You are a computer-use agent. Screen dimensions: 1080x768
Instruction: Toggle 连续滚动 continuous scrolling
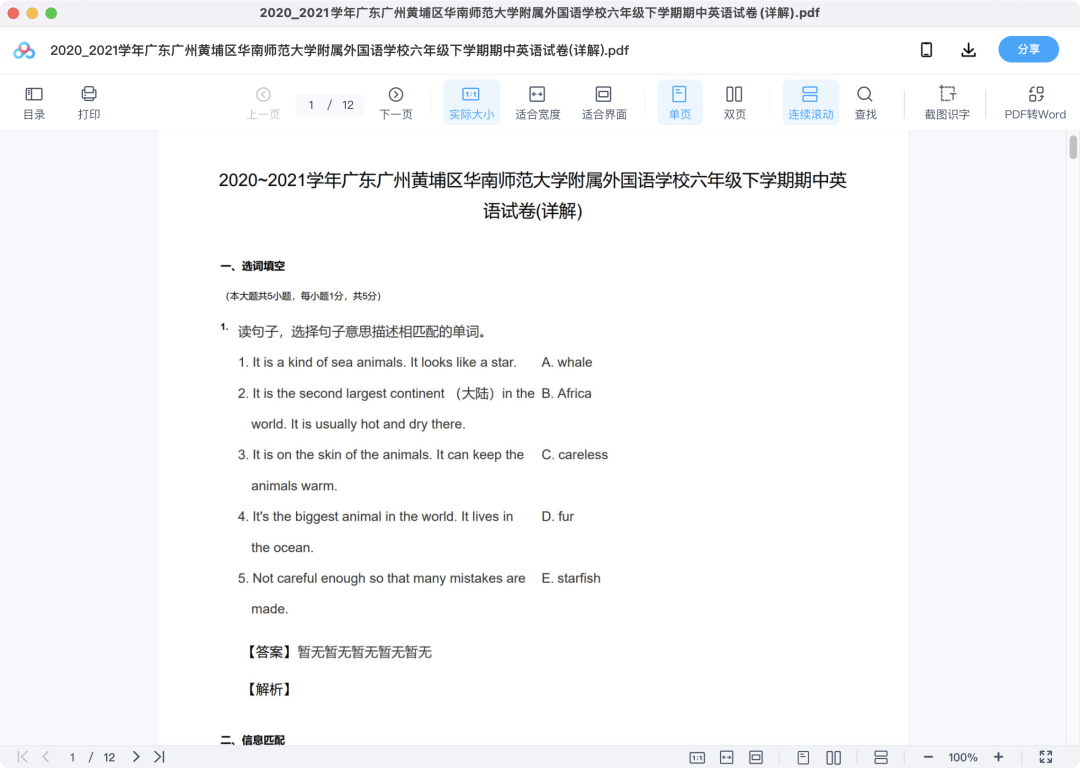tap(810, 103)
